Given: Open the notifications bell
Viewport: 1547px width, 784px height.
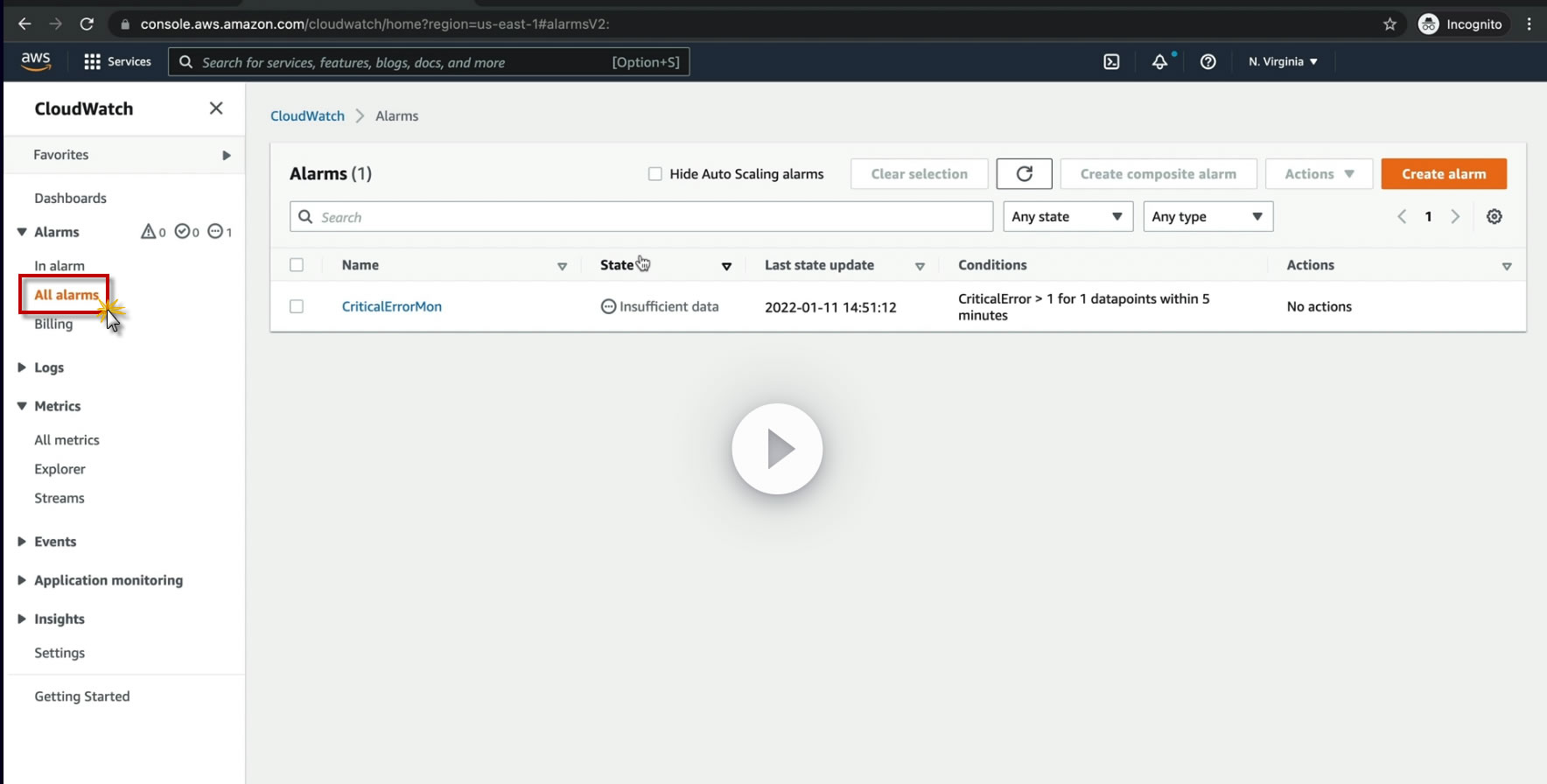Looking at the screenshot, I should 1159,62.
